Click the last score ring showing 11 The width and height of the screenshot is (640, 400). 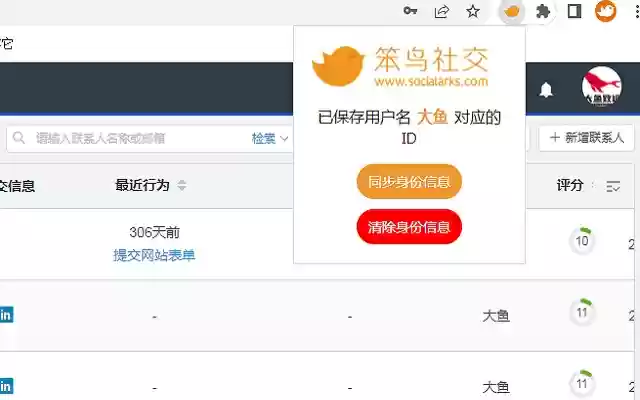click(x=582, y=384)
